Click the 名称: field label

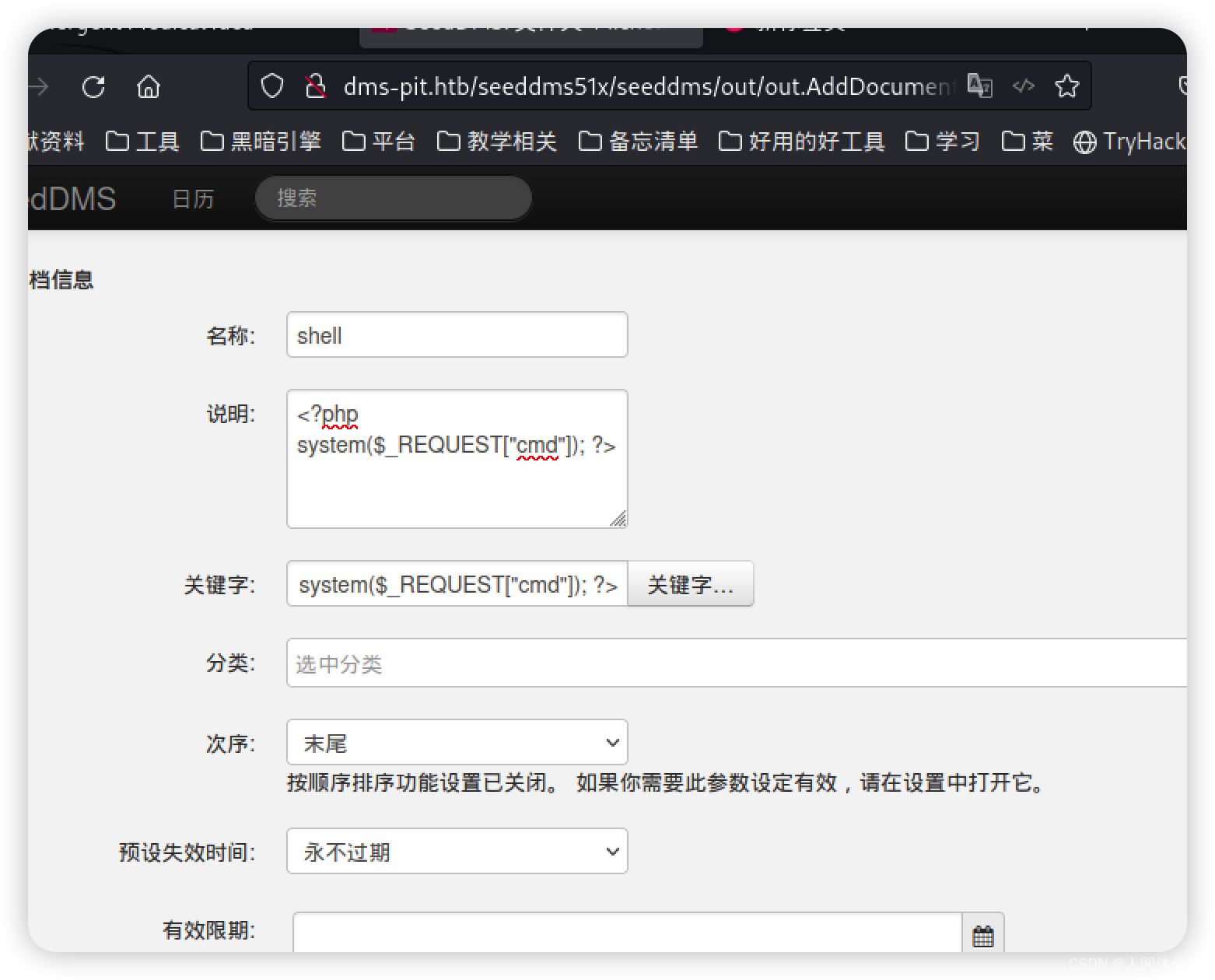230,336
